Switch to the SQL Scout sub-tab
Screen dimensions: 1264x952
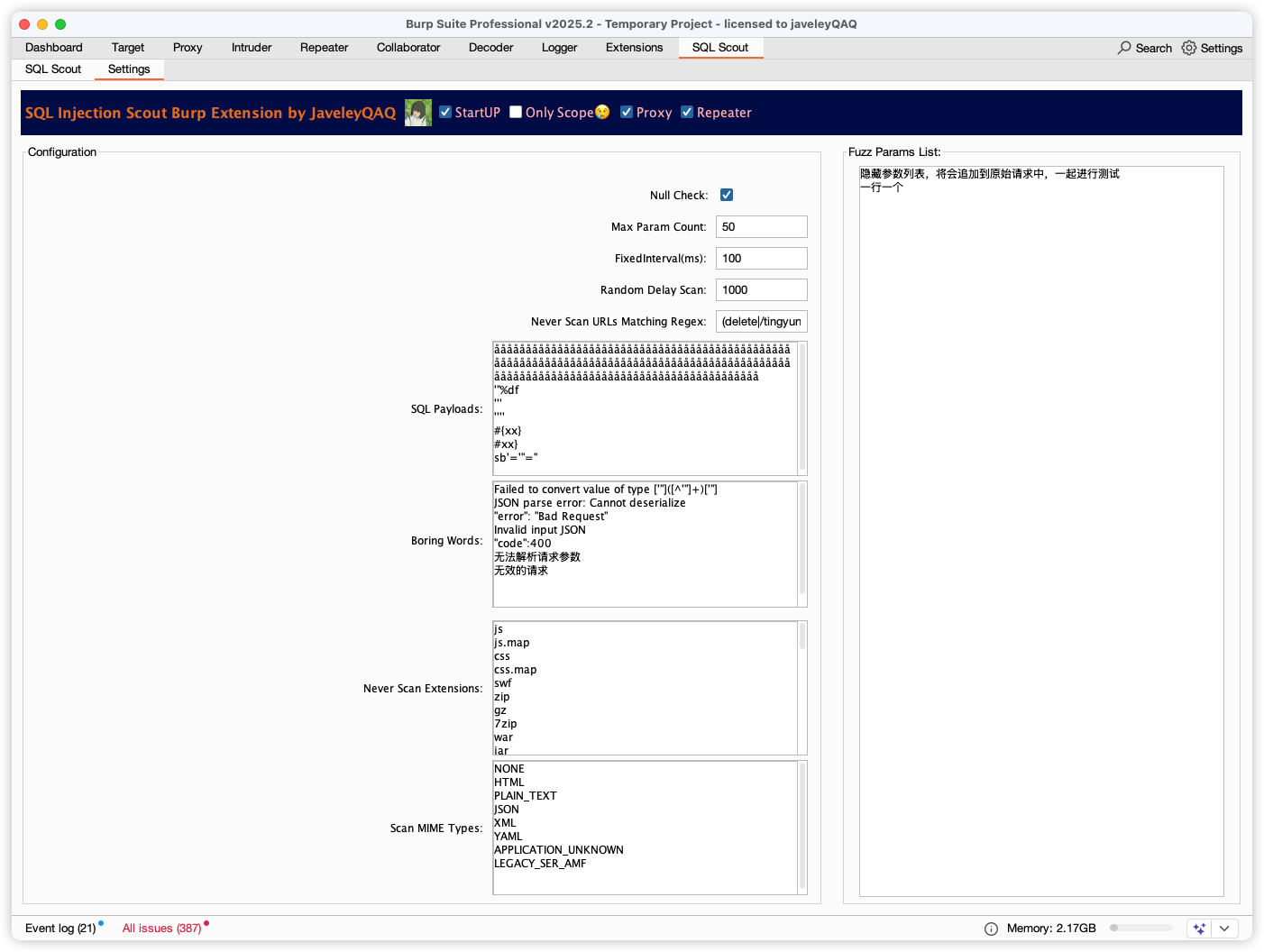coord(53,69)
